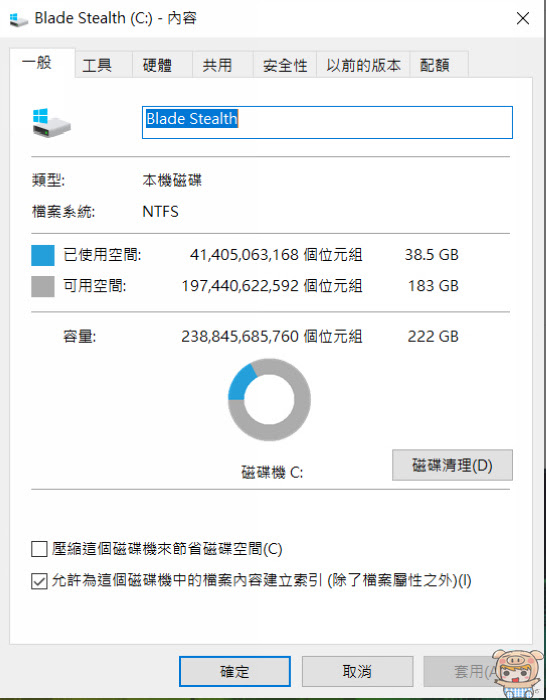Click the blue used space swatch
The width and height of the screenshot is (546, 700).
coord(43,255)
